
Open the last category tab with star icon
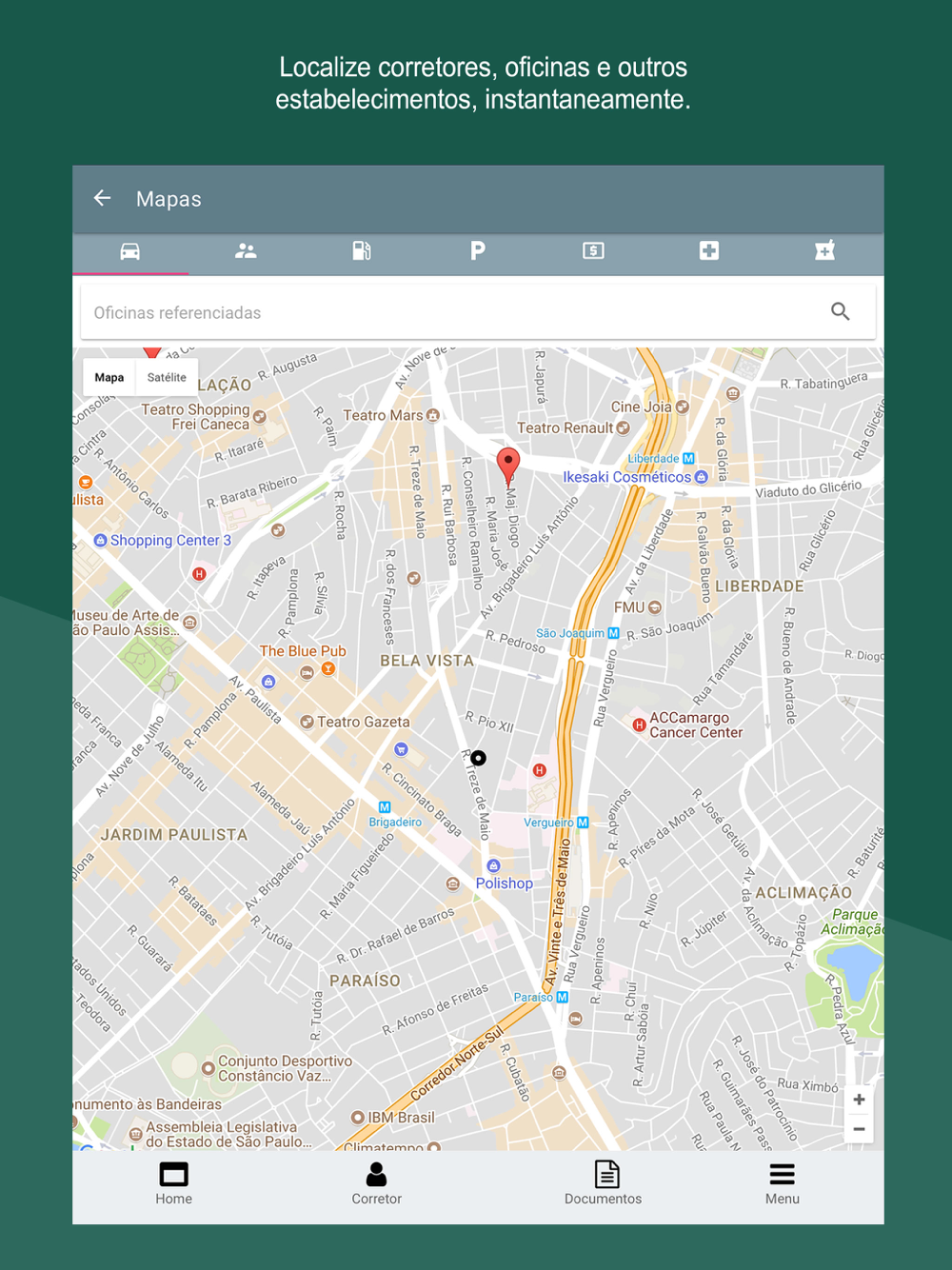[824, 251]
